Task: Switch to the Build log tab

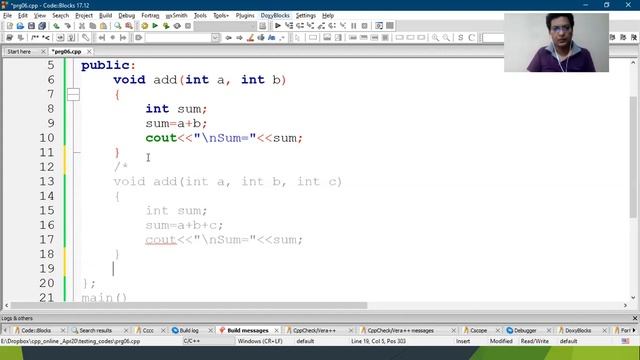Action: (x=189, y=330)
